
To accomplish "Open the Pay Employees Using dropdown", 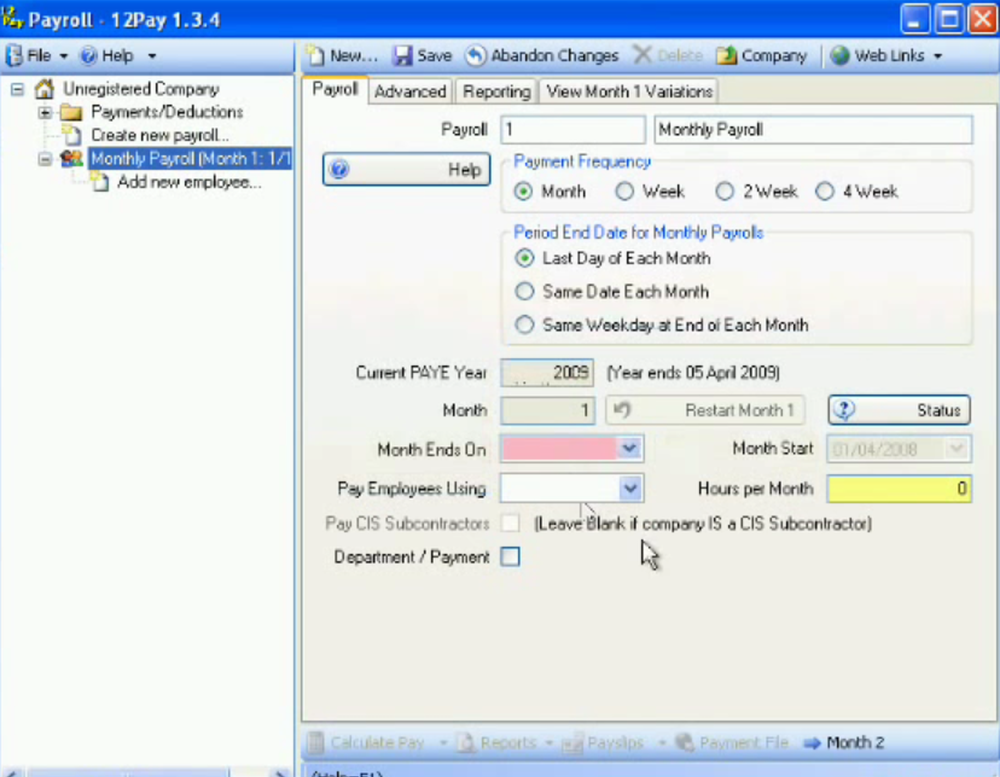I will click(x=630, y=489).
